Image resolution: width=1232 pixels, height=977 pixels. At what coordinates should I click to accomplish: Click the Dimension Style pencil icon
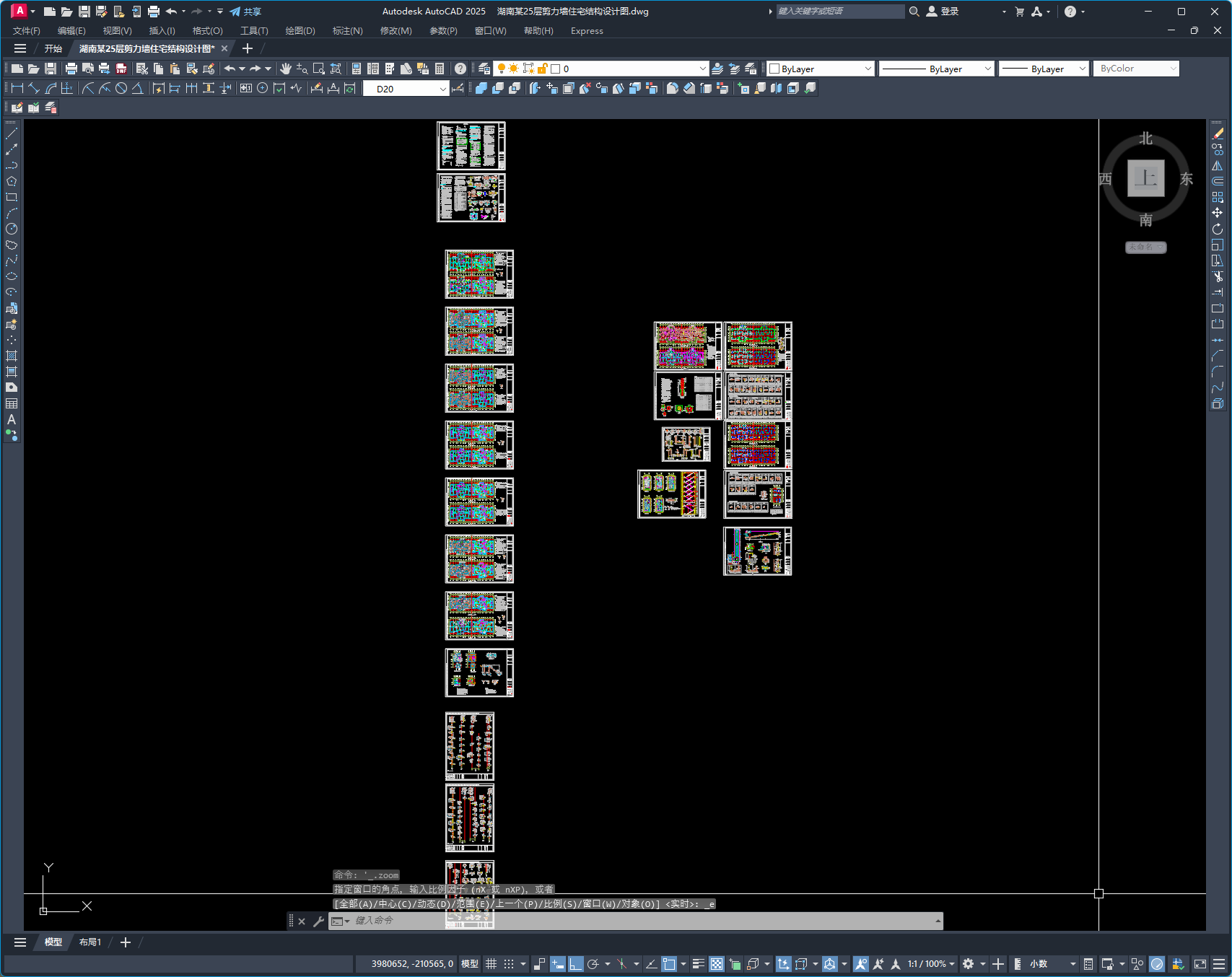tap(458, 88)
